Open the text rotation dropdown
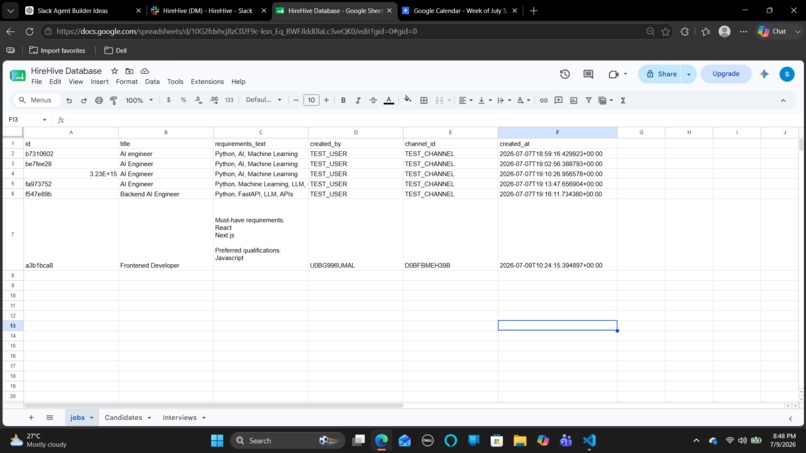Image resolution: width=806 pixels, height=453 pixels. [x=523, y=100]
